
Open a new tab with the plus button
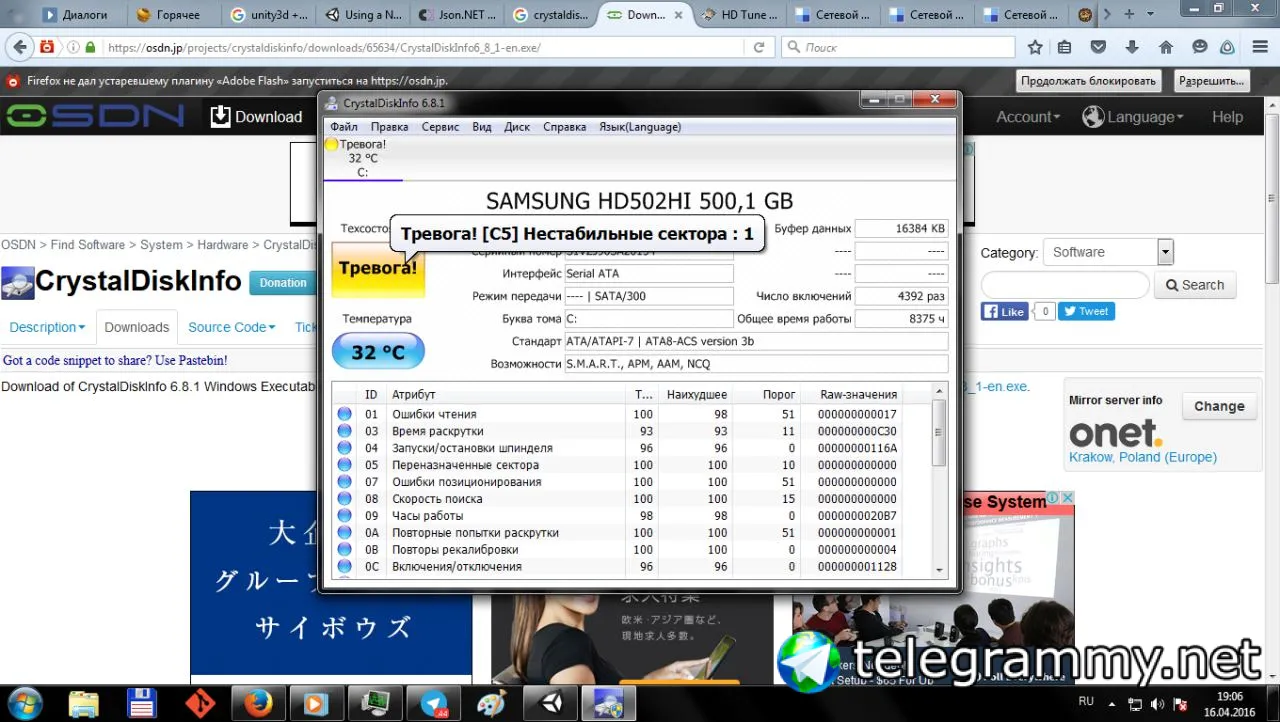(x=1129, y=14)
